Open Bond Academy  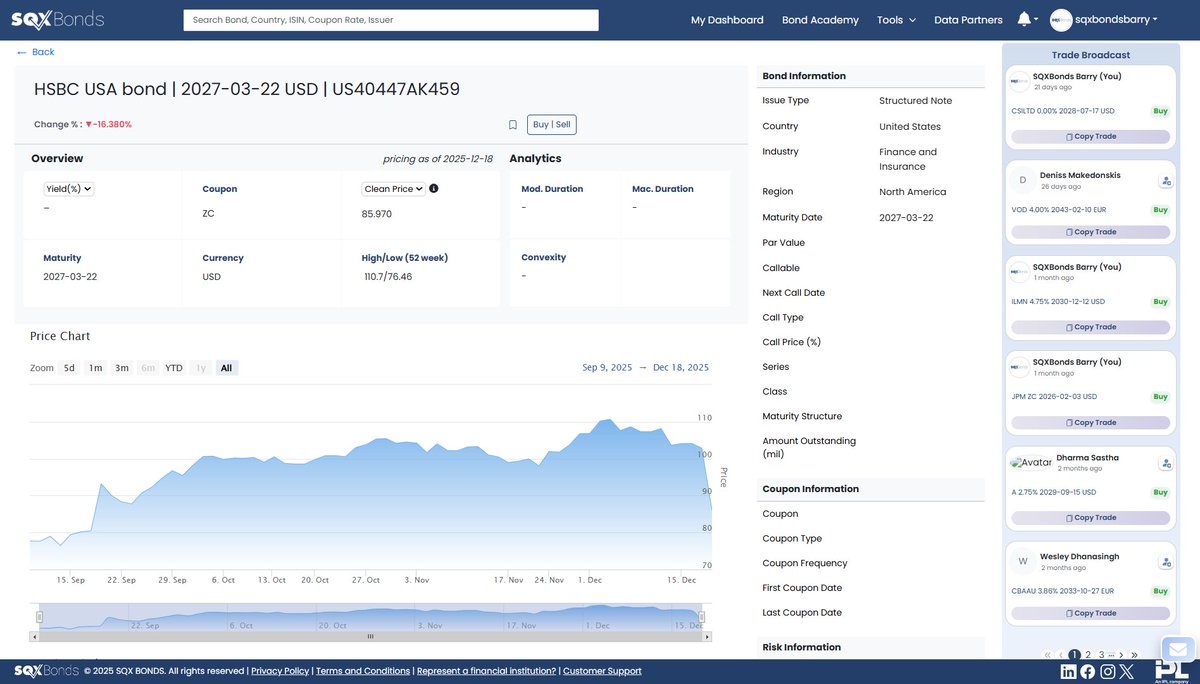(x=820, y=20)
